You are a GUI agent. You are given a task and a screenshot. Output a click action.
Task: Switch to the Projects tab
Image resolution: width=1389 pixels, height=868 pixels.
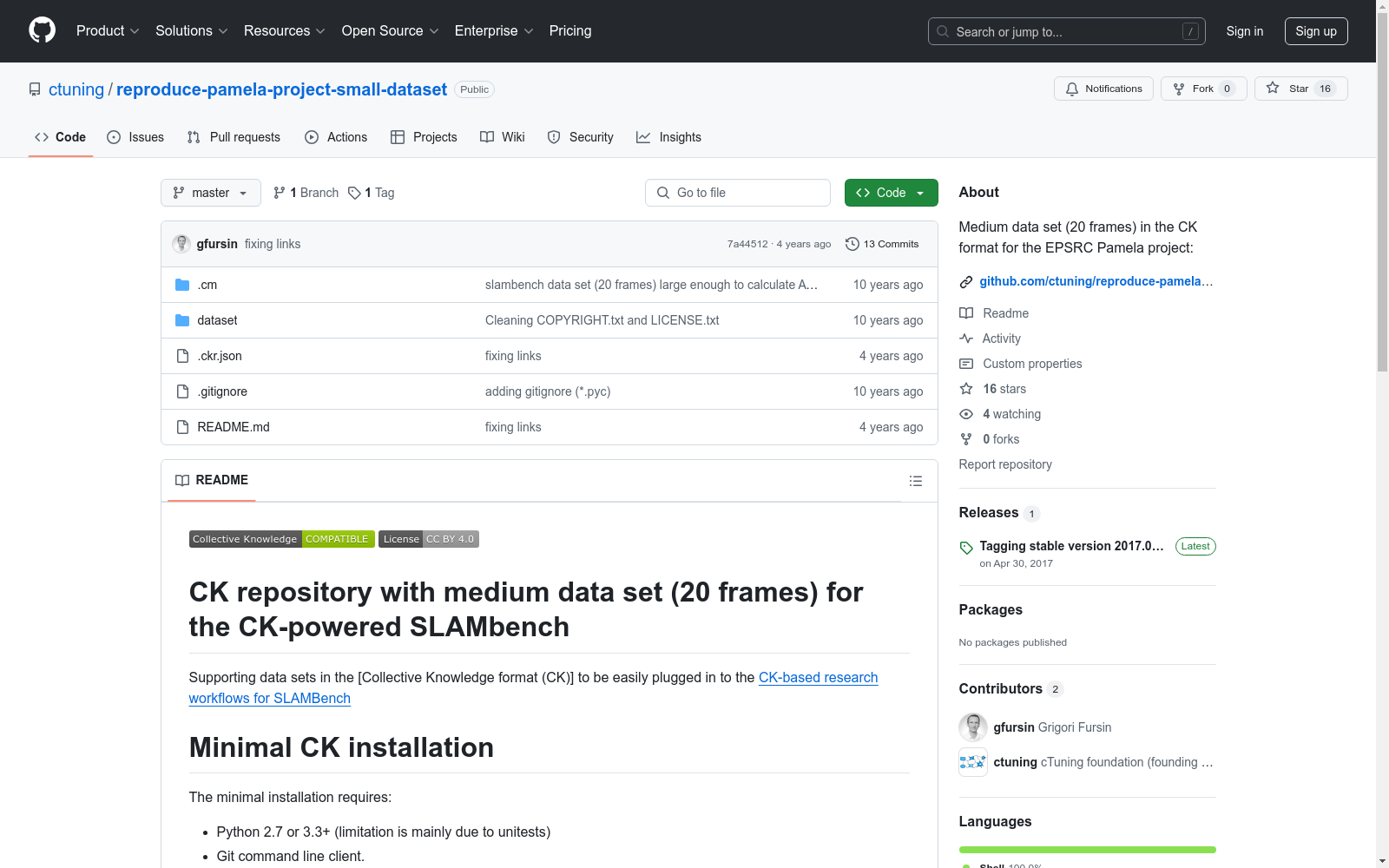(x=424, y=137)
